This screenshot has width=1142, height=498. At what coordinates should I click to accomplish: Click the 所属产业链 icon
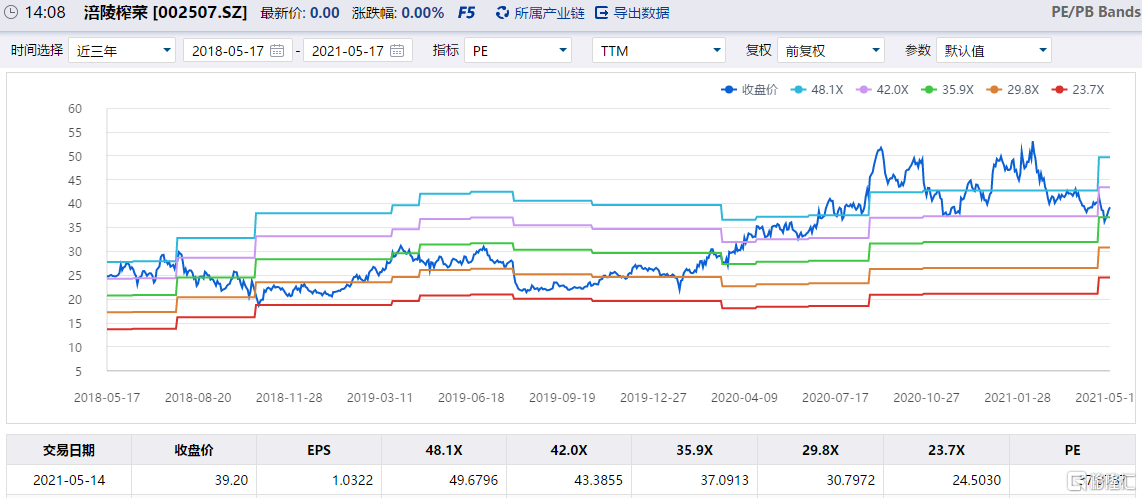coord(503,12)
